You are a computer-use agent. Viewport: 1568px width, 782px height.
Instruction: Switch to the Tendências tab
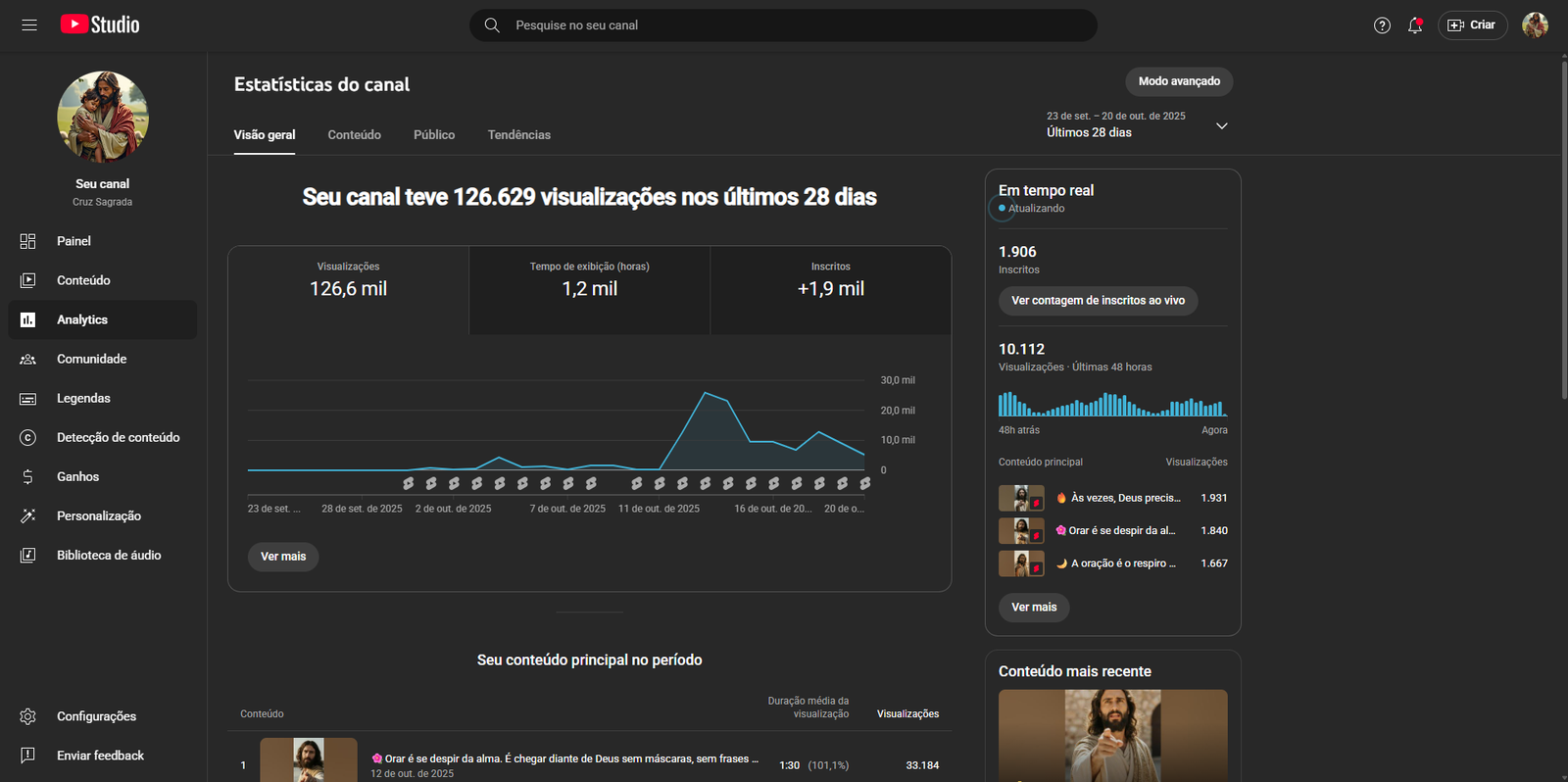(x=518, y=135)
